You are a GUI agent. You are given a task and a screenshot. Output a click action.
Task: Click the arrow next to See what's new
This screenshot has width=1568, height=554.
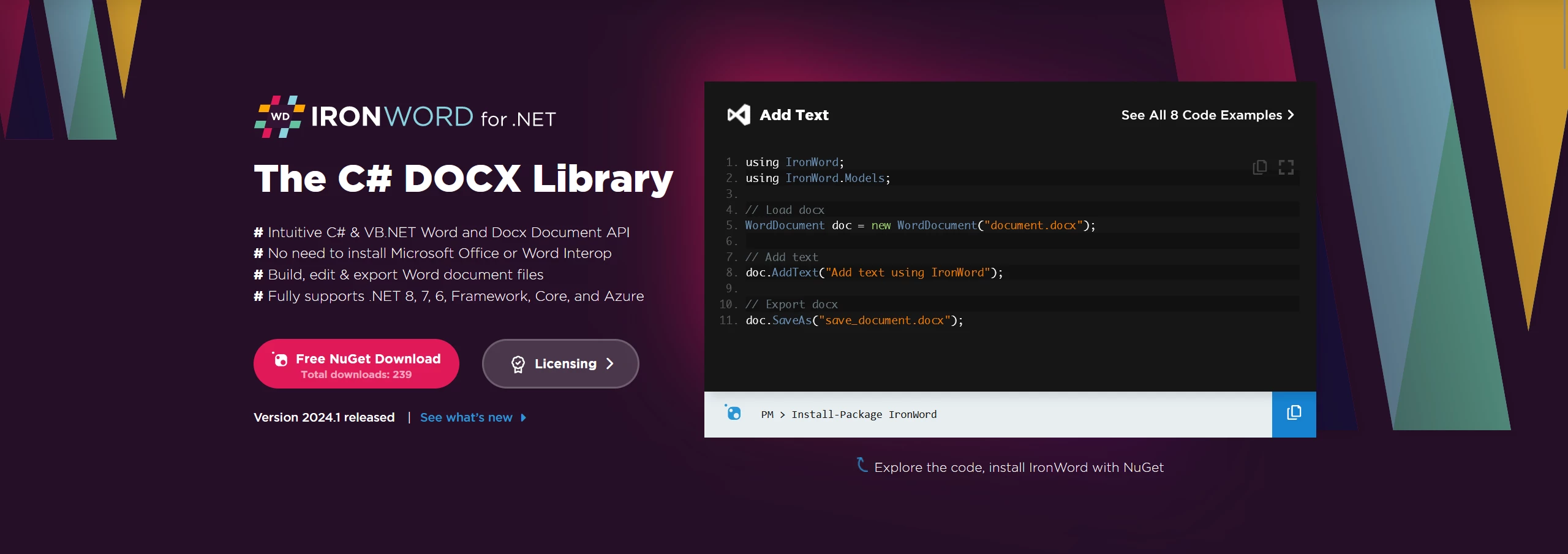[524, 418]
